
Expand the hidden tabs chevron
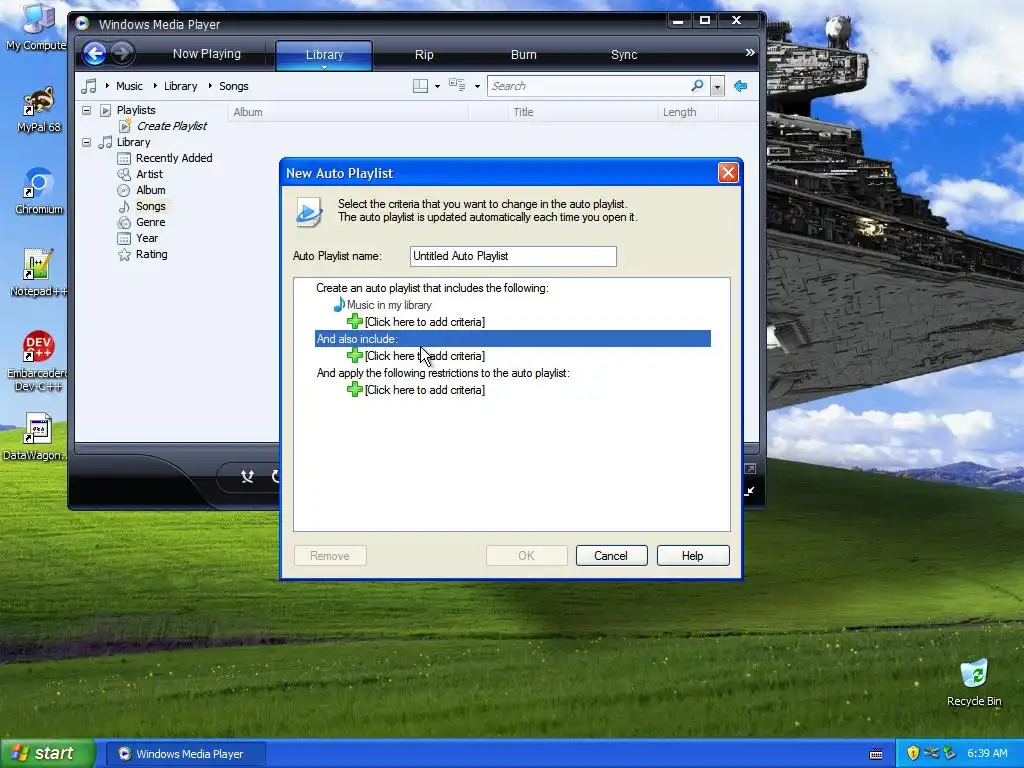click(x=750, y=53)
